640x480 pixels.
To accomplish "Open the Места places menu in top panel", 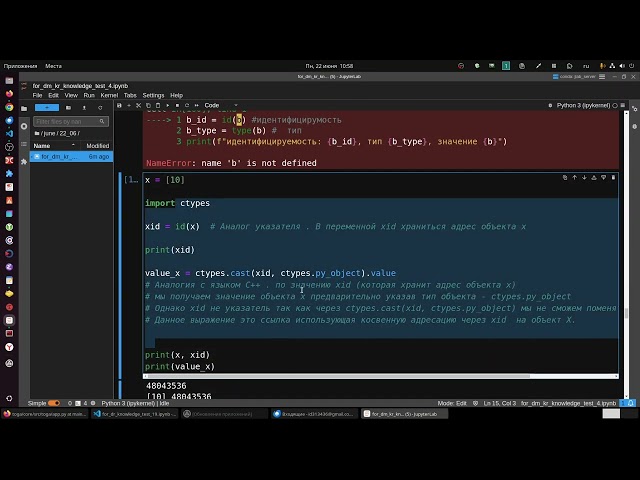I will point(53,66).
